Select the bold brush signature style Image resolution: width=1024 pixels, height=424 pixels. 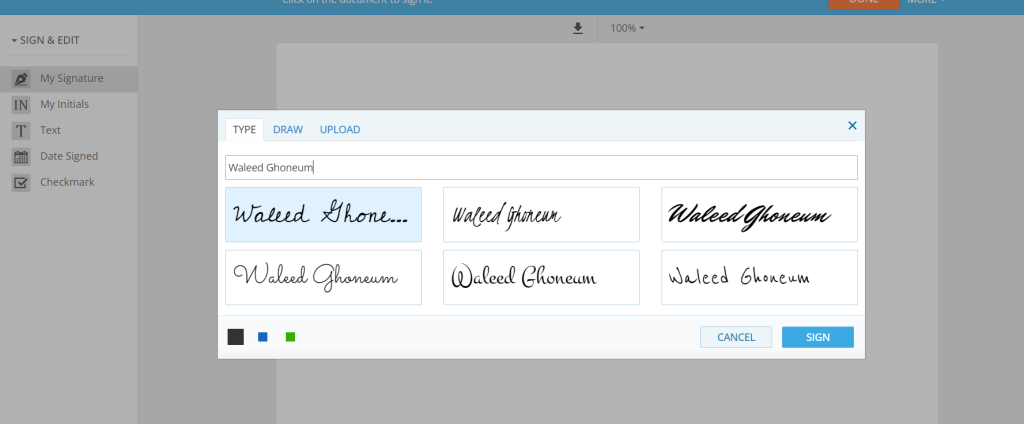coord(759,214)
